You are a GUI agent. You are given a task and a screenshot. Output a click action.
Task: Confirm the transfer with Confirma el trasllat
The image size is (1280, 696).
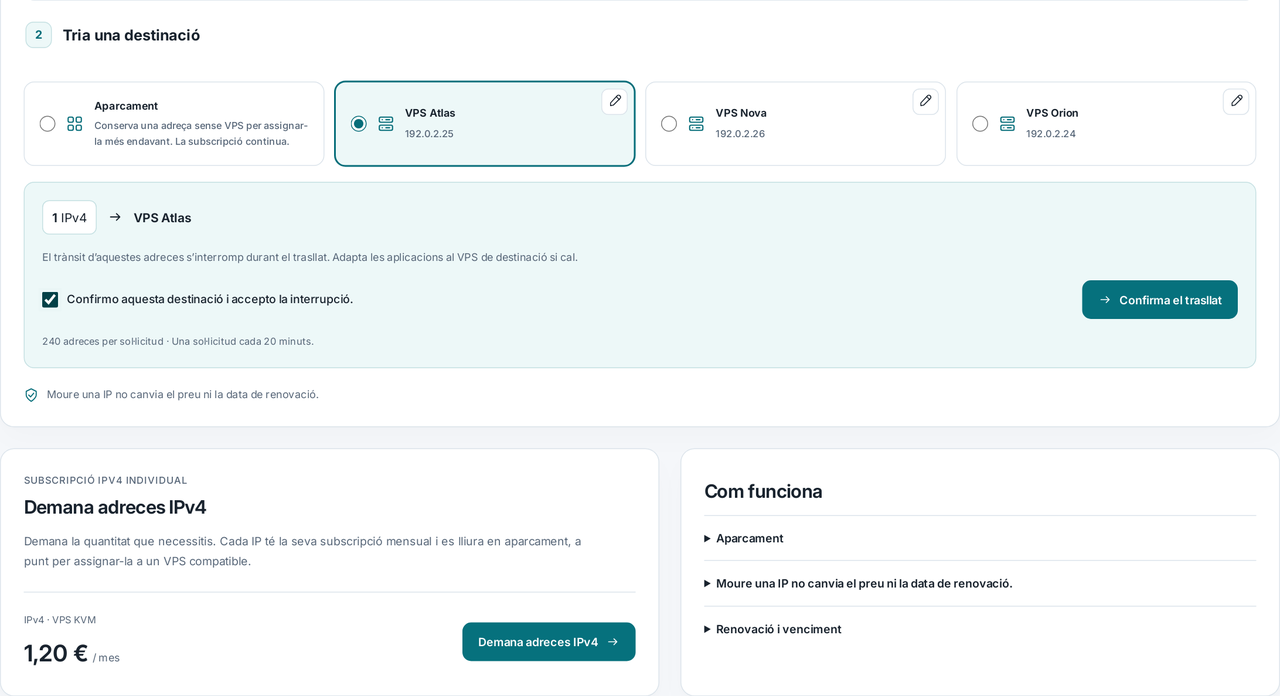coord(1160,300)
